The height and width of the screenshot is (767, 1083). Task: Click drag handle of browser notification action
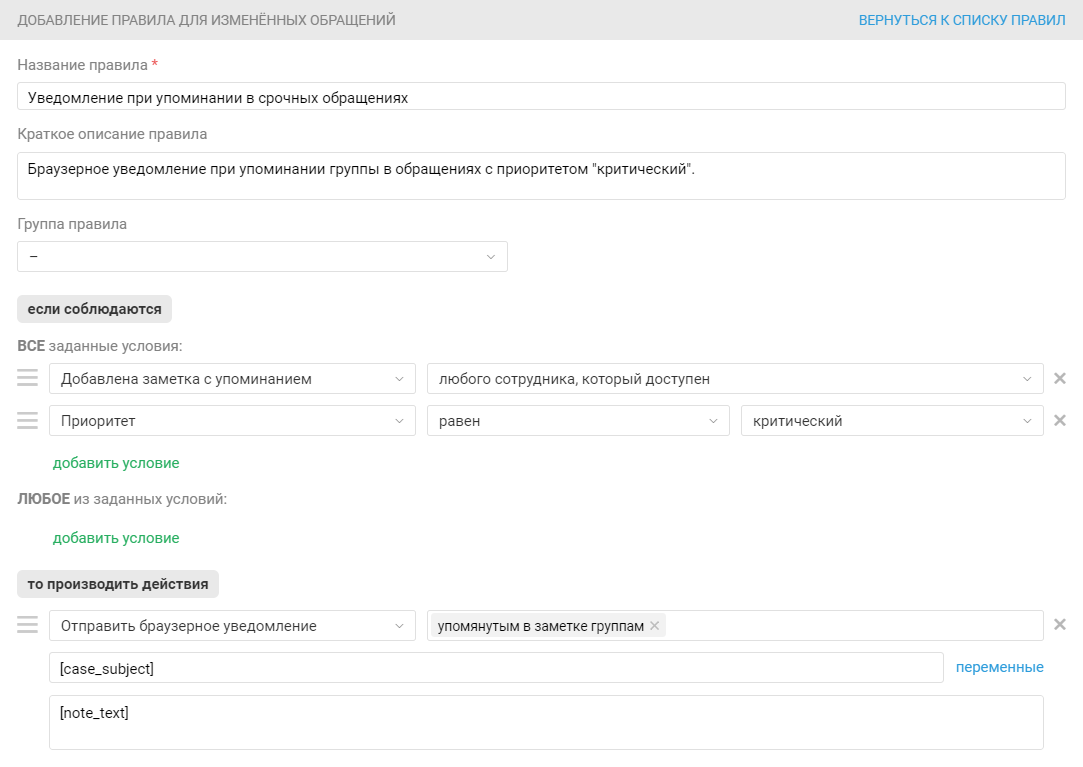[27, 625]
